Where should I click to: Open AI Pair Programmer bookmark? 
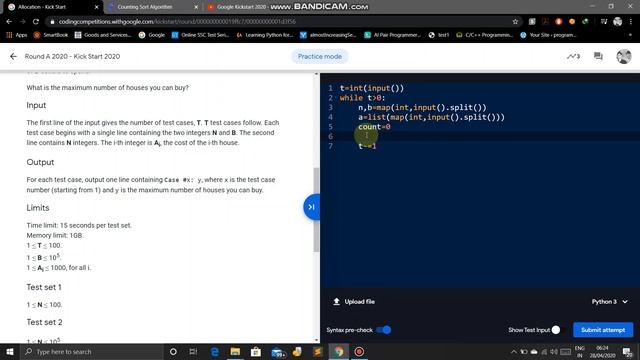pos(392,35)
